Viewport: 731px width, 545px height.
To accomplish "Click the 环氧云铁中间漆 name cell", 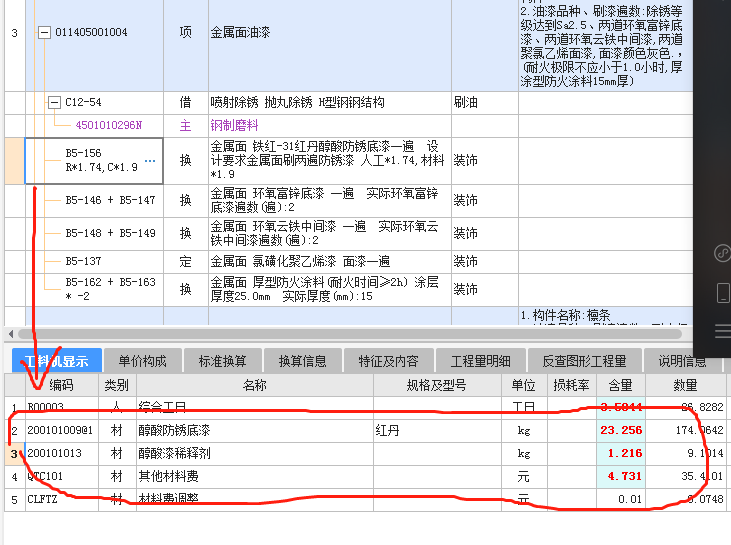I will click(x=330, y=233).
